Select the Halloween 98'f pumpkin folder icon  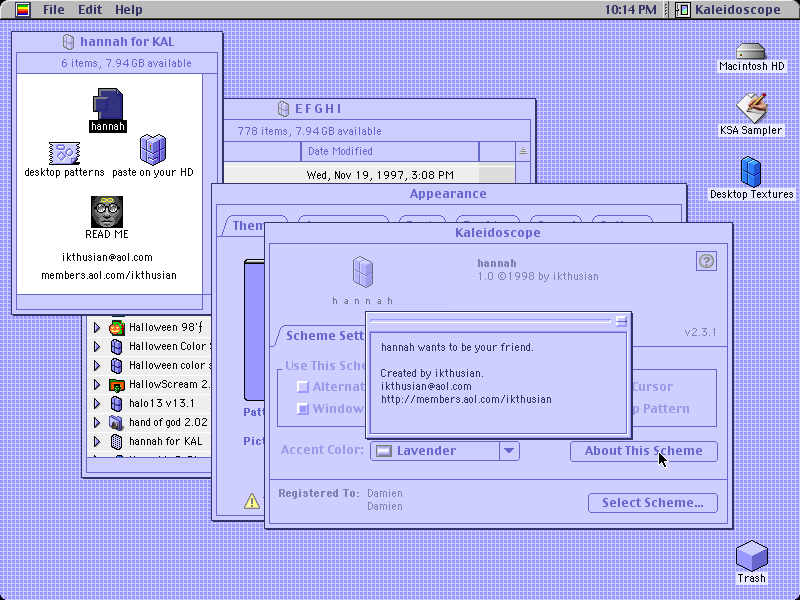[117, 328]
